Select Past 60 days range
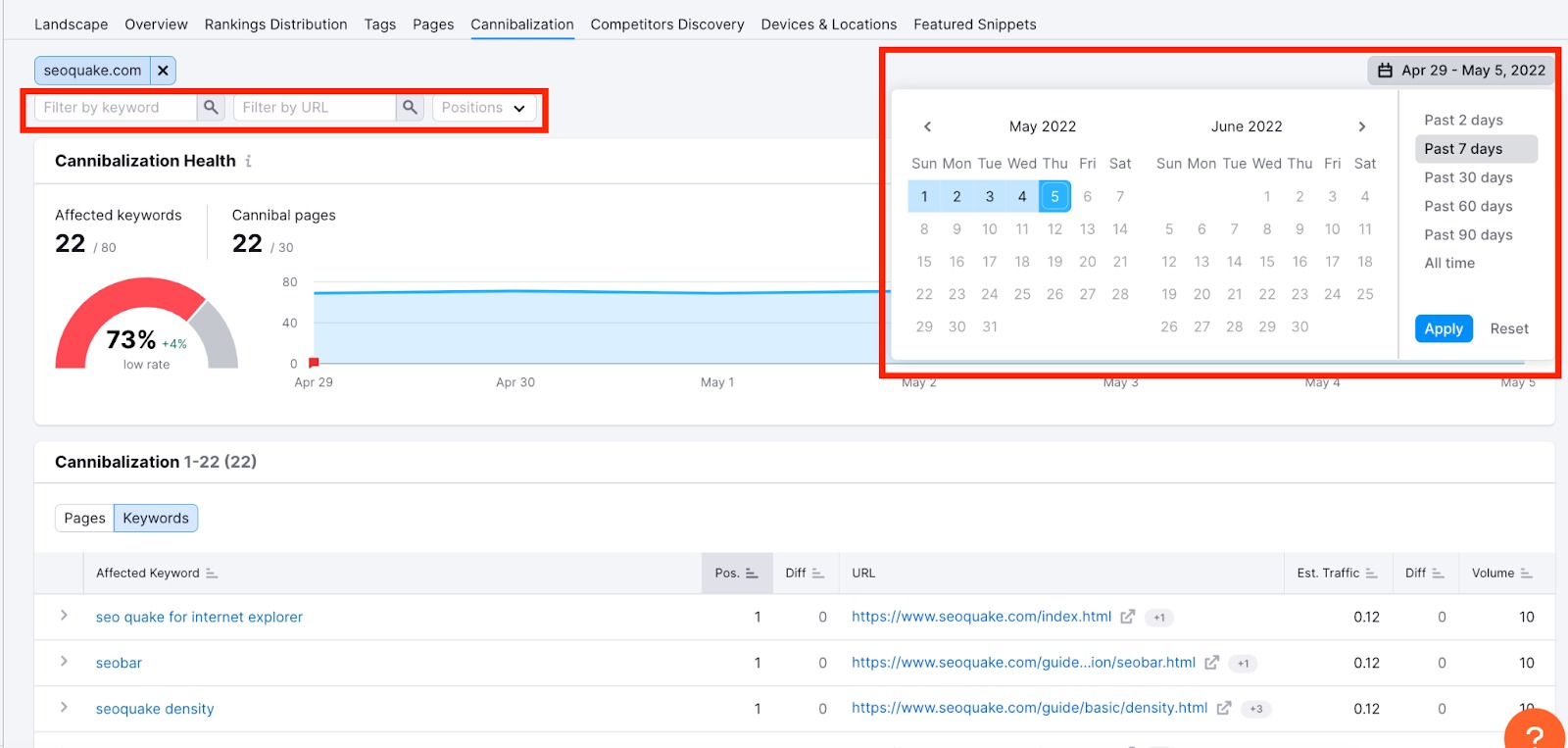Image resolution: width=1568 pixels, height=748 pixels. pos(1468,206)
